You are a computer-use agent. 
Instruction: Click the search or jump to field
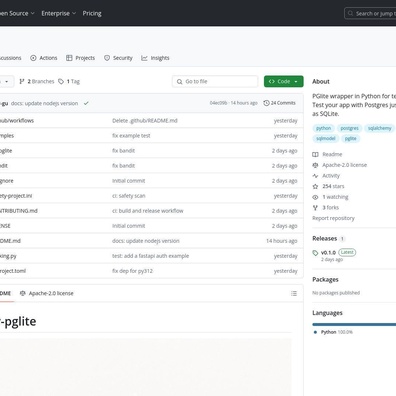(370, 14)
